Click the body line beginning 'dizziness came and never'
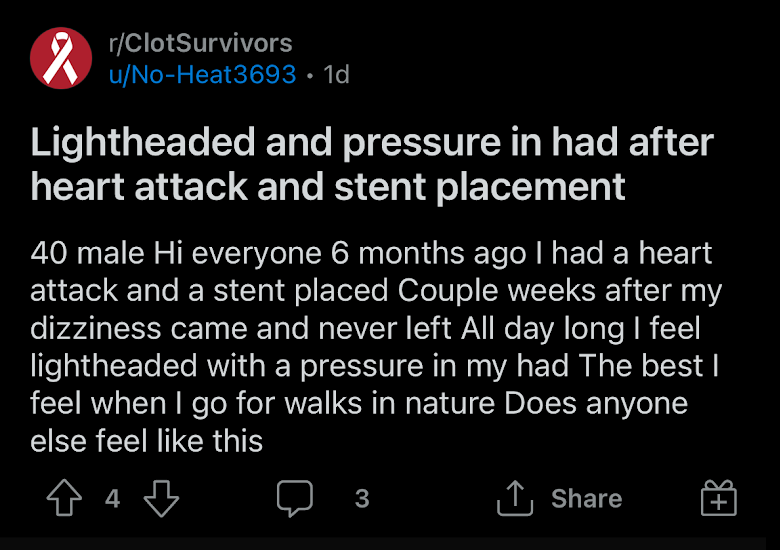 [x=365, y=328]
